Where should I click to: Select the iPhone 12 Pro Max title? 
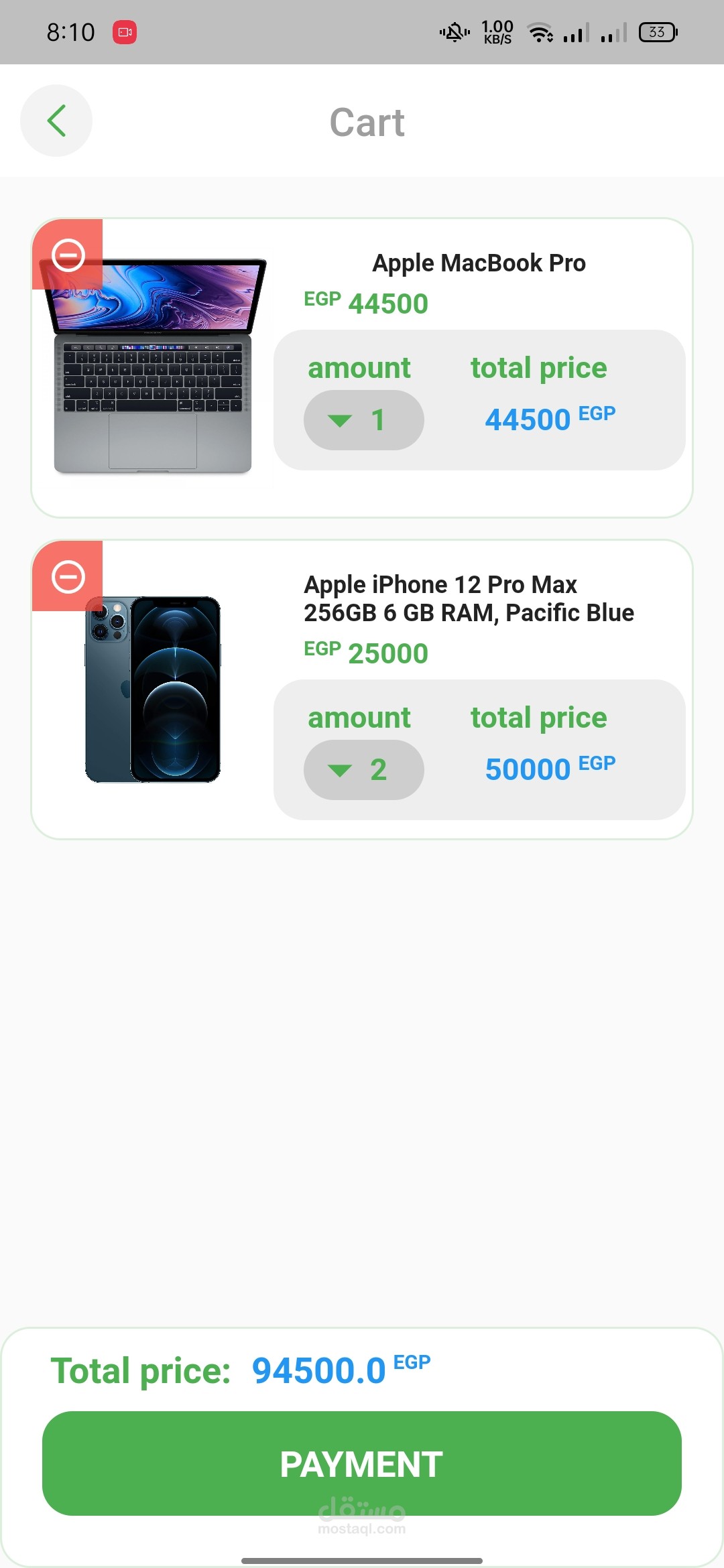469,598
